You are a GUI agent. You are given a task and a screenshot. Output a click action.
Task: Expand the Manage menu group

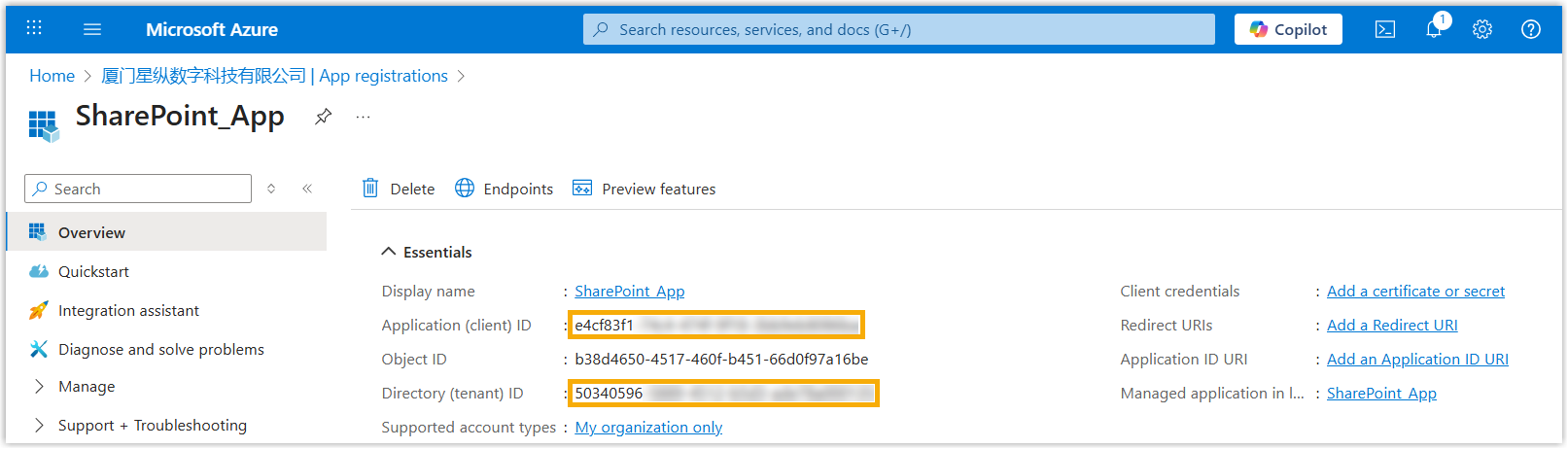click(40, 387)
